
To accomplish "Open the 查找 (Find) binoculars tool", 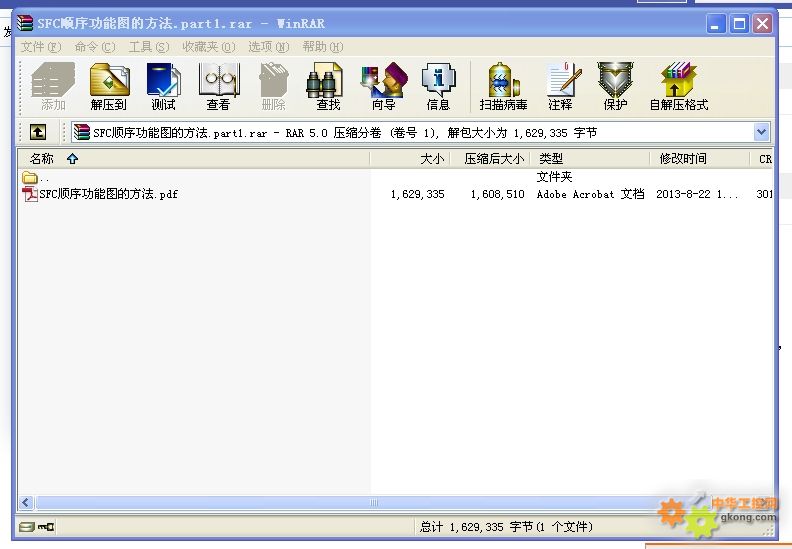I will coord(328,86).
